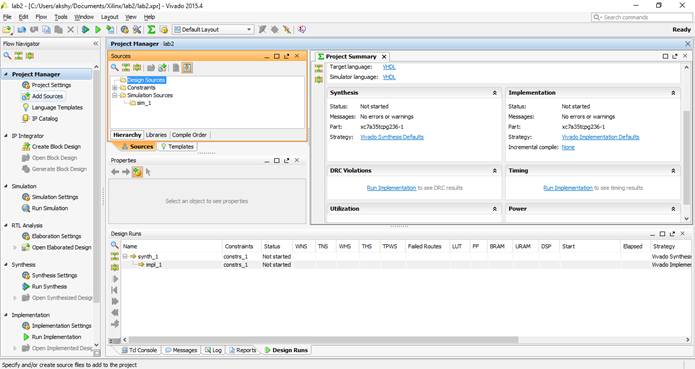Collapse the DRC Violations section
The image size is (695, 369).
point(495,171)
